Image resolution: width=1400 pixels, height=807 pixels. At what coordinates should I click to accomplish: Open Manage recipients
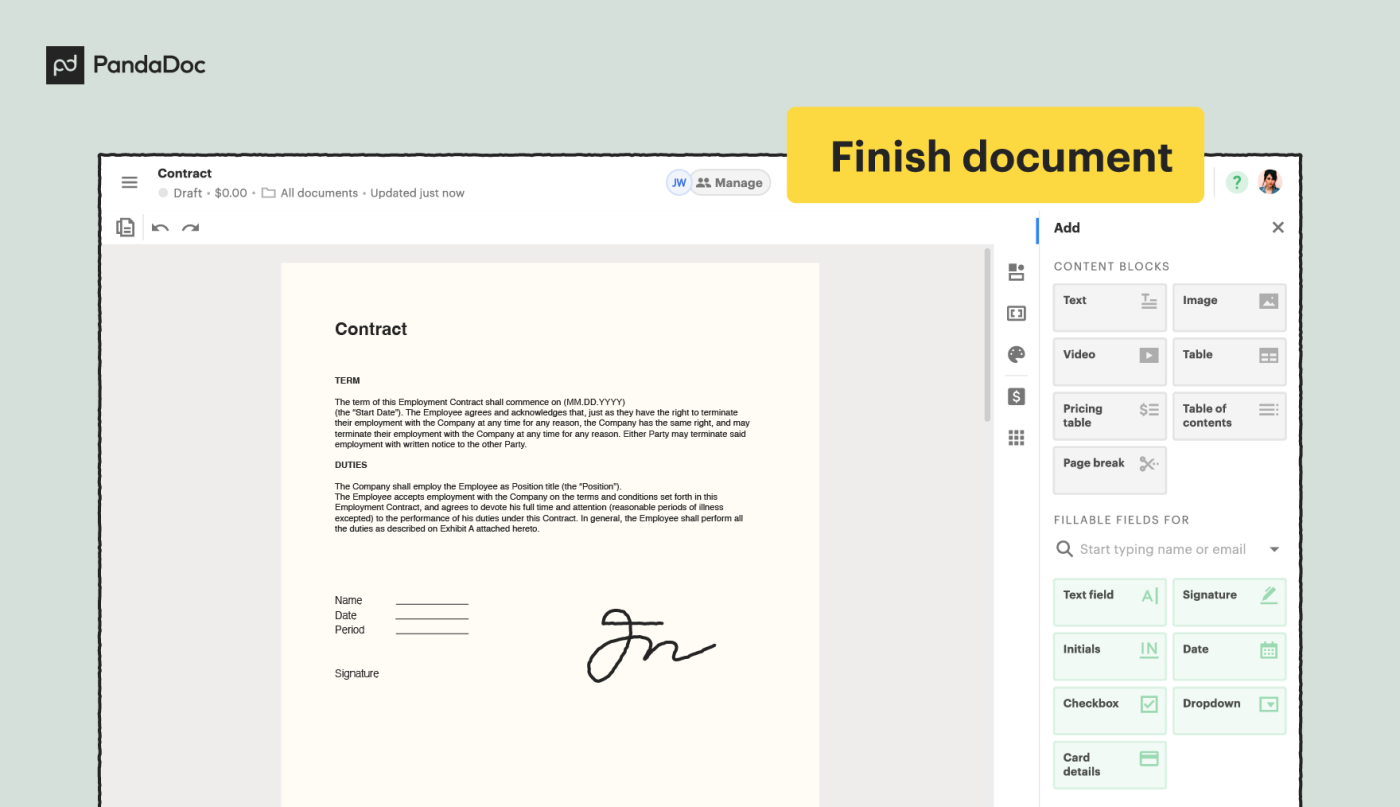tap(730, 182)
